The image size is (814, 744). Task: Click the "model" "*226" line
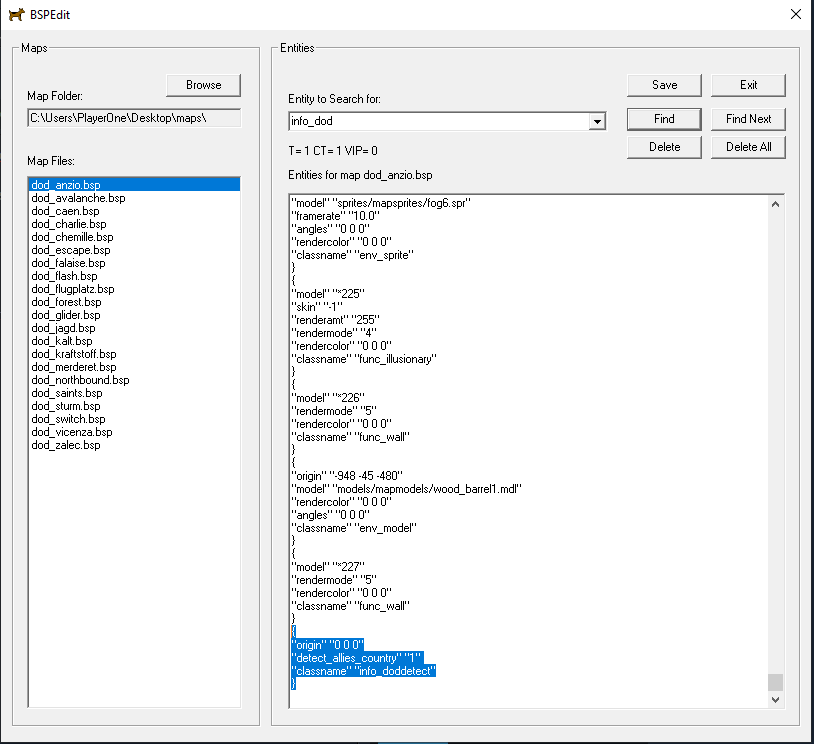pos(328,398)
